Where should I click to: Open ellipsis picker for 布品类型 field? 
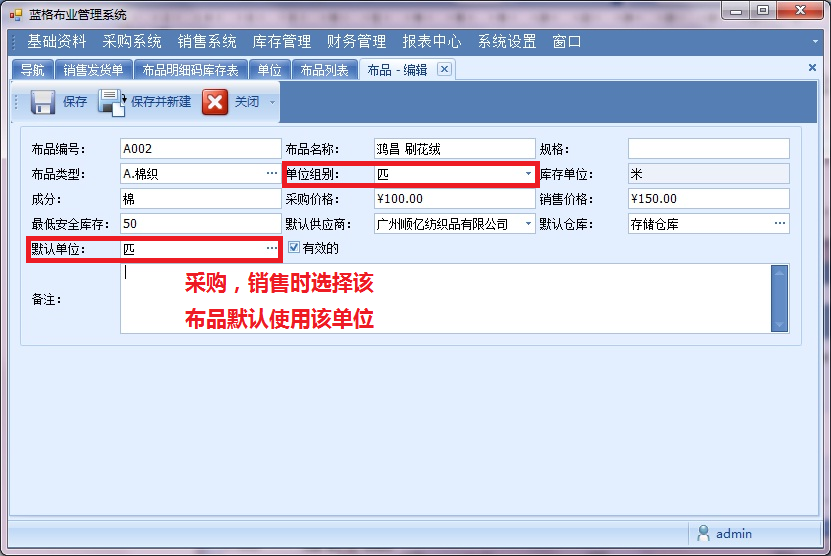coord(271,174)
